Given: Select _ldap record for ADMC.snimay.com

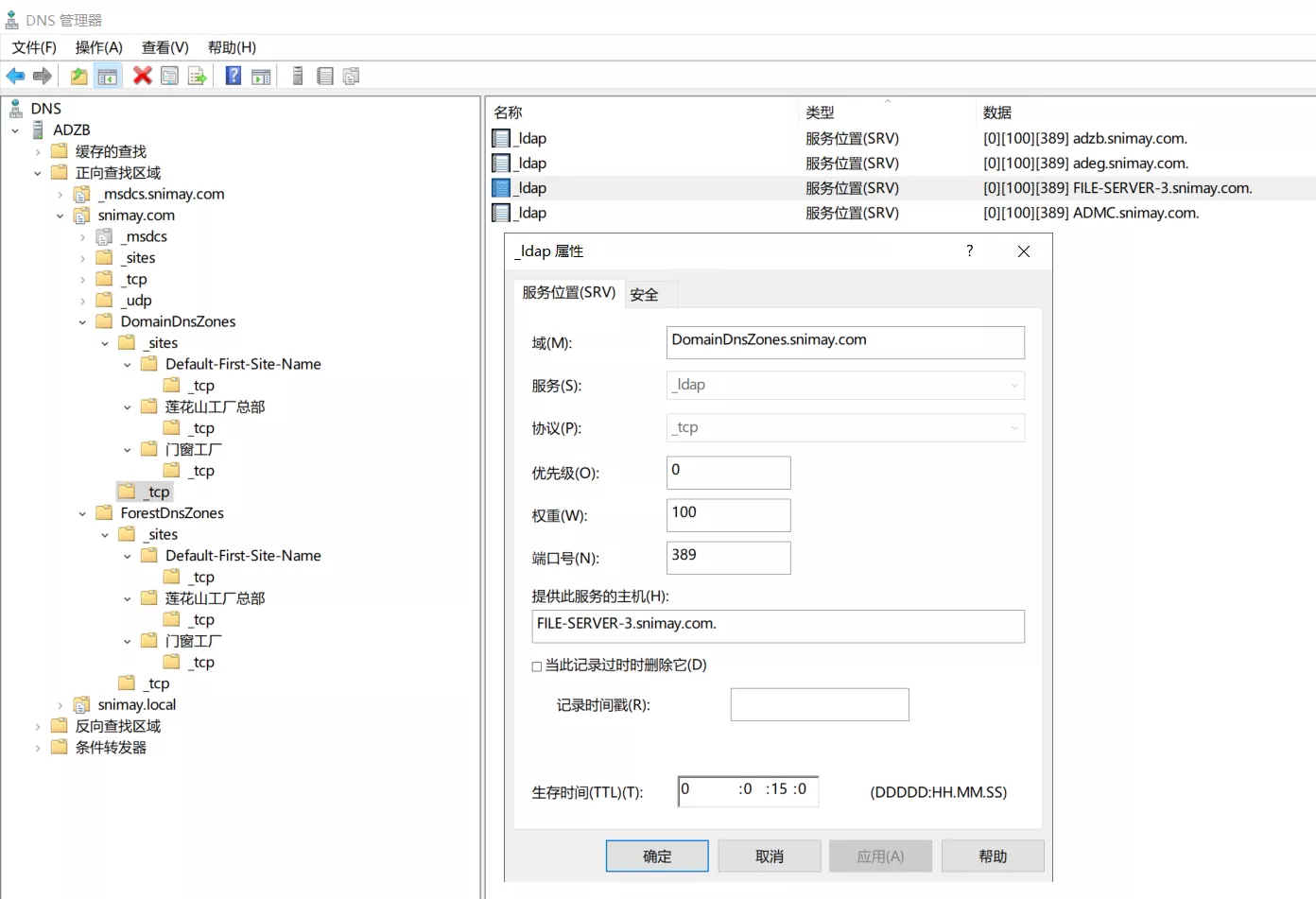Looking at the screenshot, I should click(x=532, y=214).
